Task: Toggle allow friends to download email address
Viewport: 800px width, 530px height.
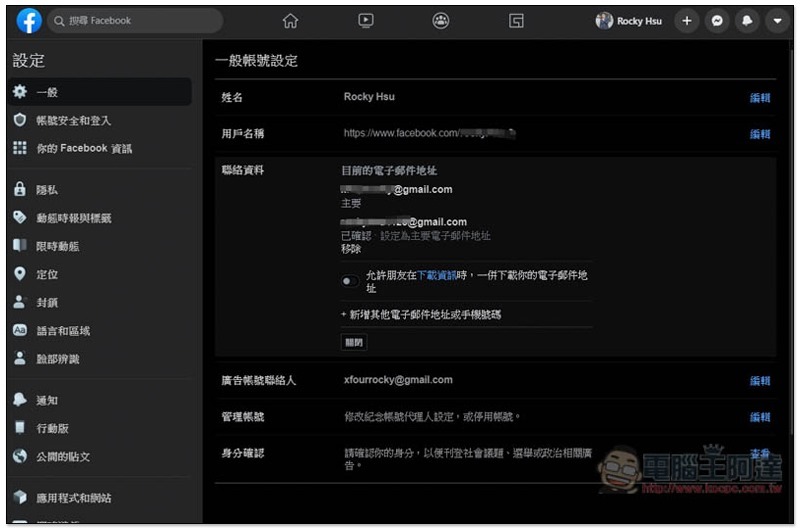Action: pyautogui.click(x=349, y=281)
